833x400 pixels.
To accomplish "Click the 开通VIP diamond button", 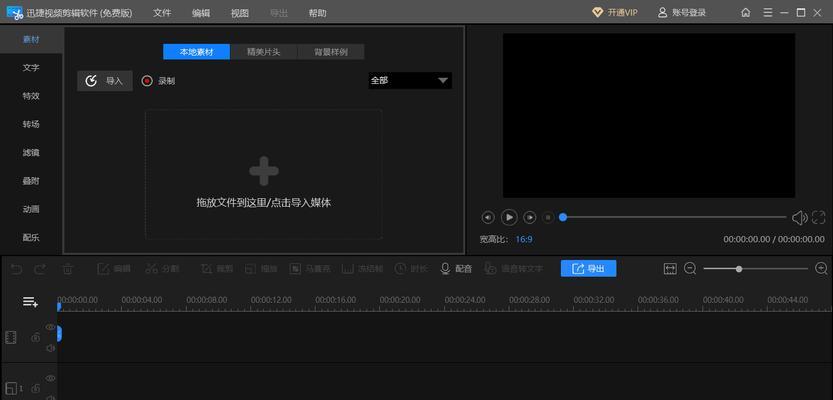I will coord(615,13).
